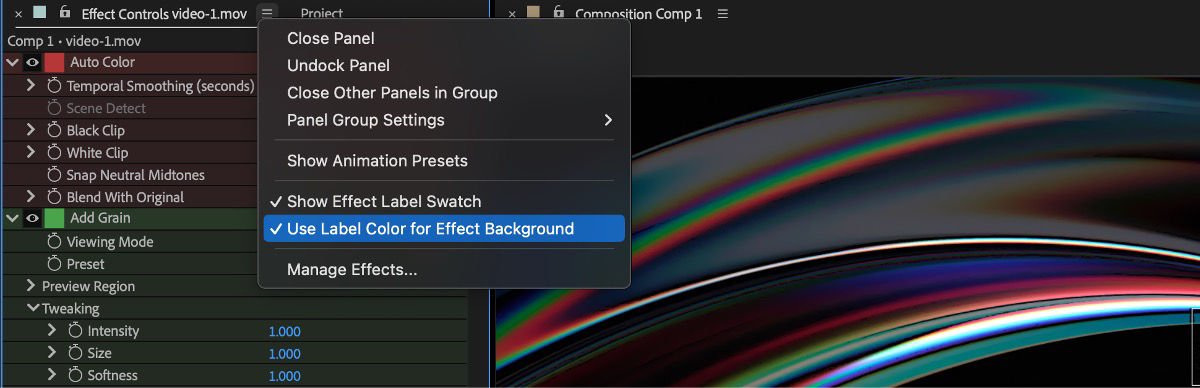Toggle the Intensity stopwatch
Viewport: 1200px width, 388px height.
(x=75, y=331)
